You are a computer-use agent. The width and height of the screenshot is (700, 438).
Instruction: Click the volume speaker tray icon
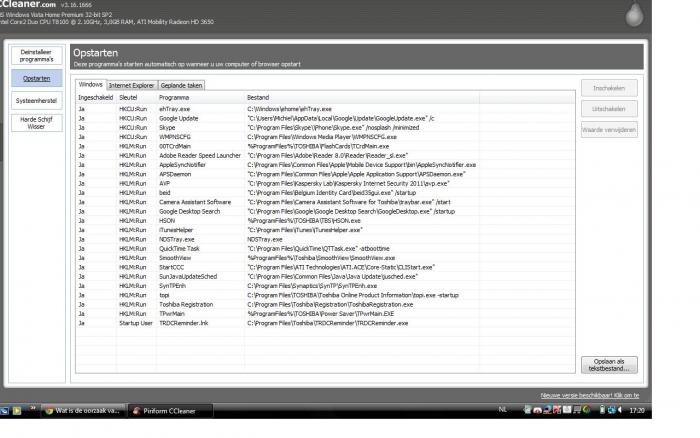click(620, 410)
